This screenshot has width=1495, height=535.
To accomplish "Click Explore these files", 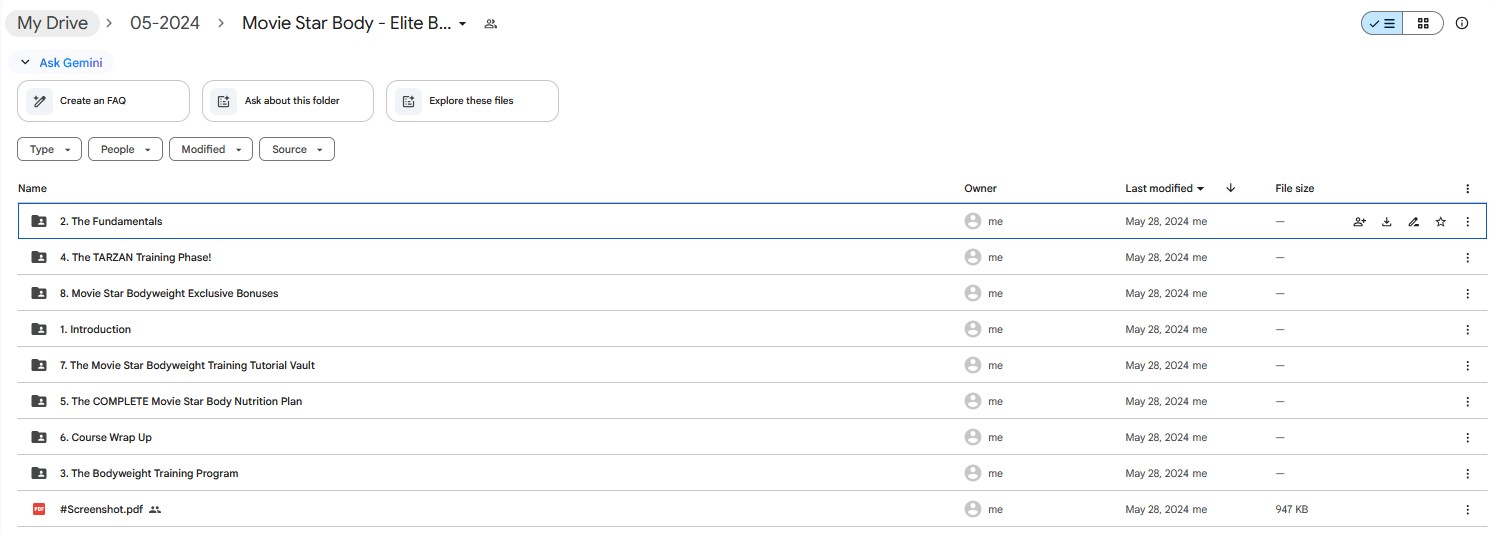I will (x=472, y=101).
